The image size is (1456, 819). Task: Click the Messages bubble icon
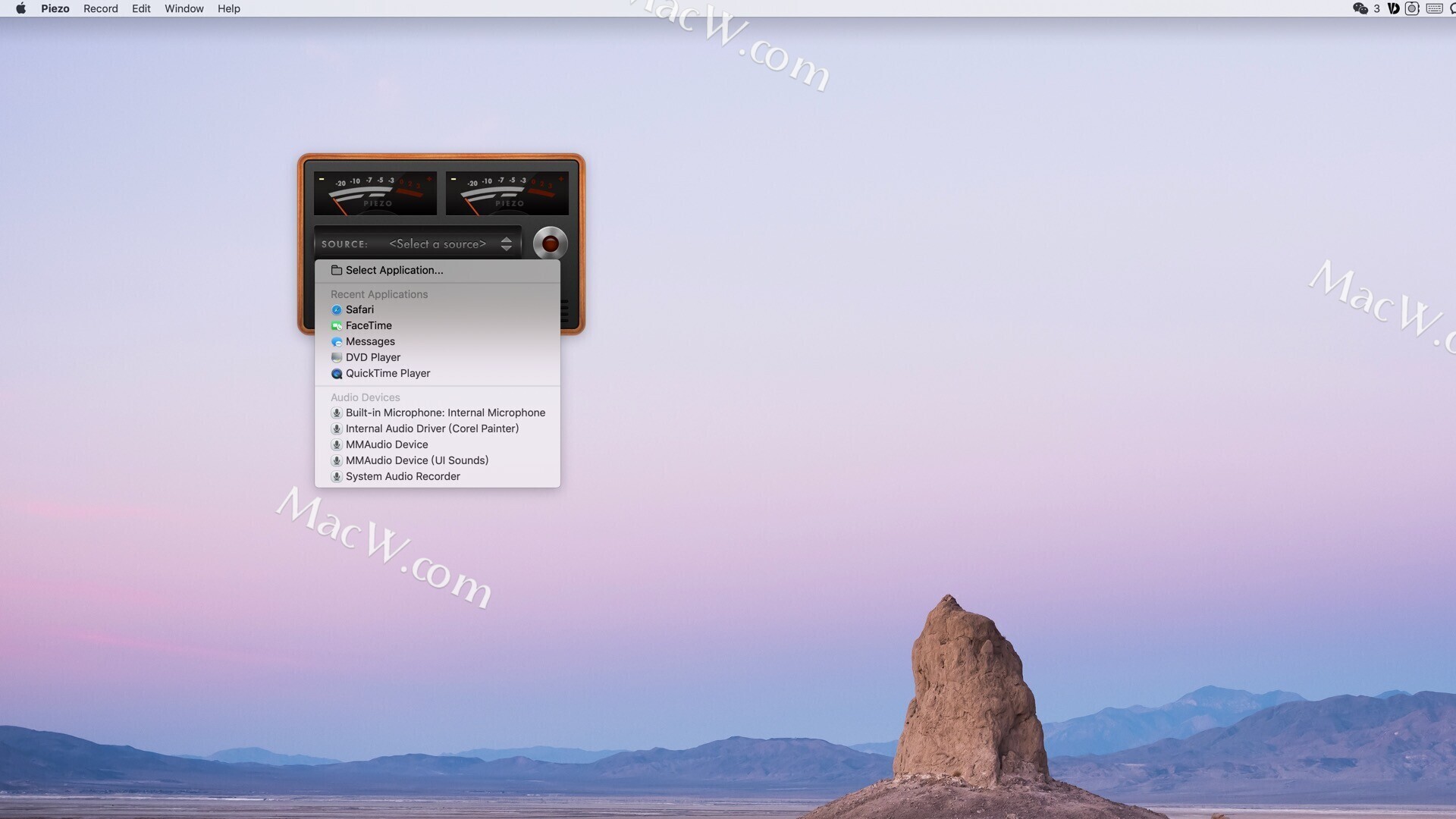click(337, 342)
